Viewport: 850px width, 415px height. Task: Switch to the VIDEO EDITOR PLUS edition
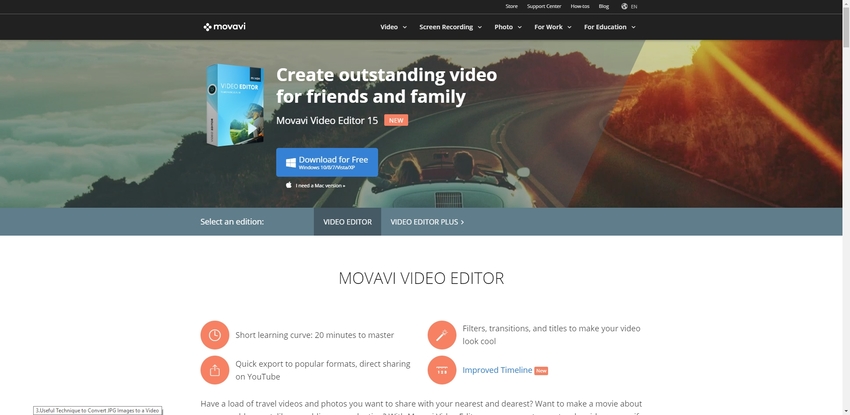[427, 222]
